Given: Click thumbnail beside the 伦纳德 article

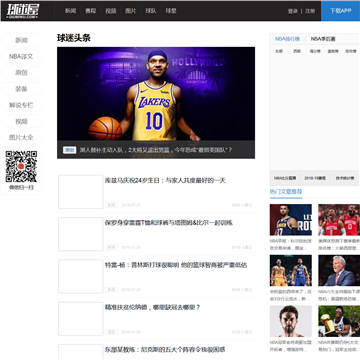Looking at the screenshot, I should (x=81, y=319).
